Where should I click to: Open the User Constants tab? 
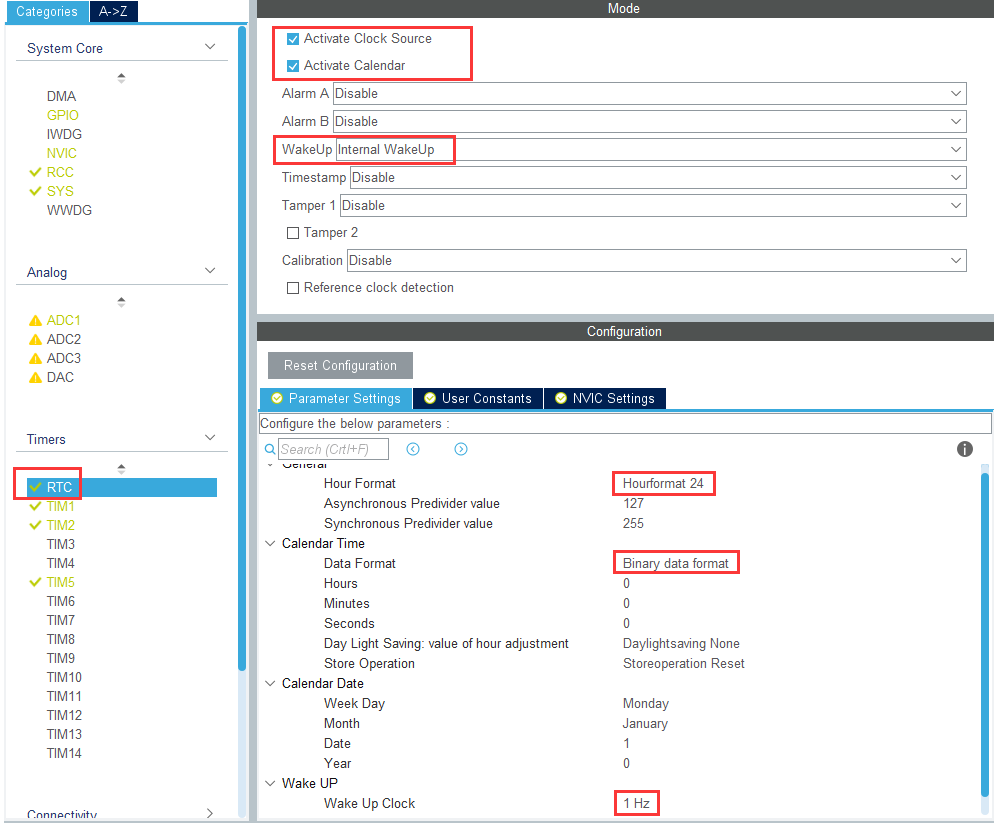click(x=478, y=398)
